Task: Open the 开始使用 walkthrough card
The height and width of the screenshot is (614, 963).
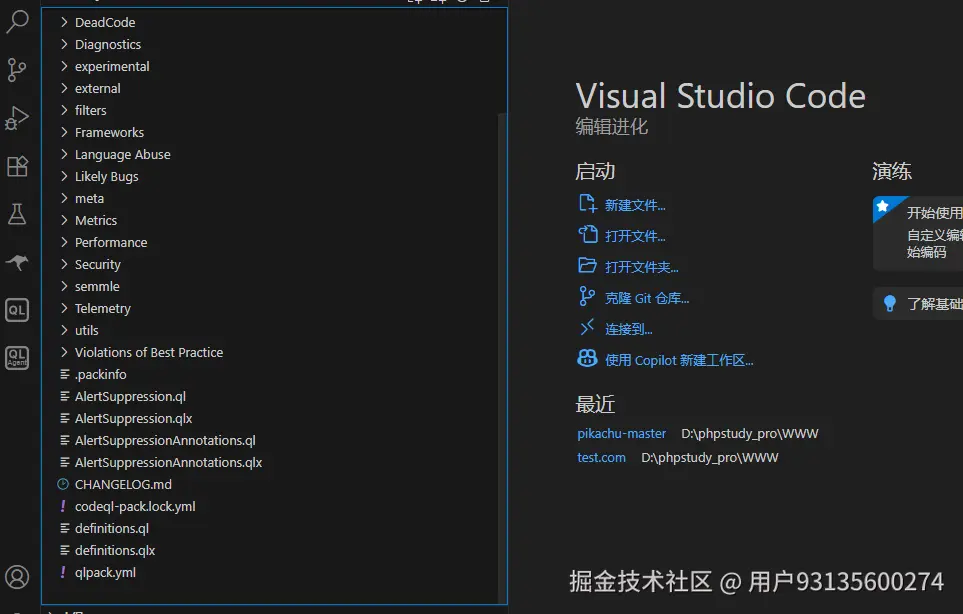Action: click(x=918, y=233)
